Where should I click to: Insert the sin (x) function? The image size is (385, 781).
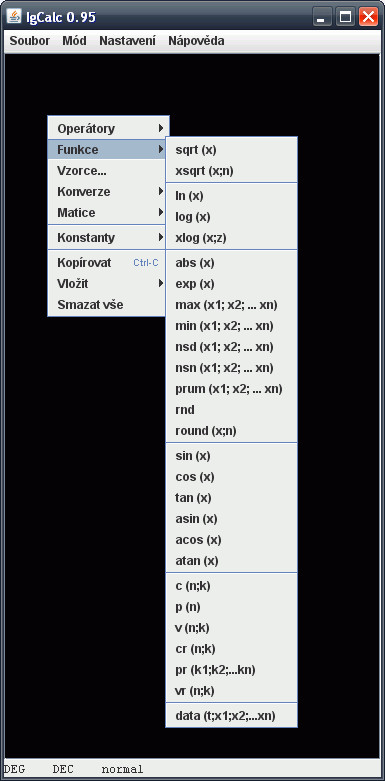(232, 455)
